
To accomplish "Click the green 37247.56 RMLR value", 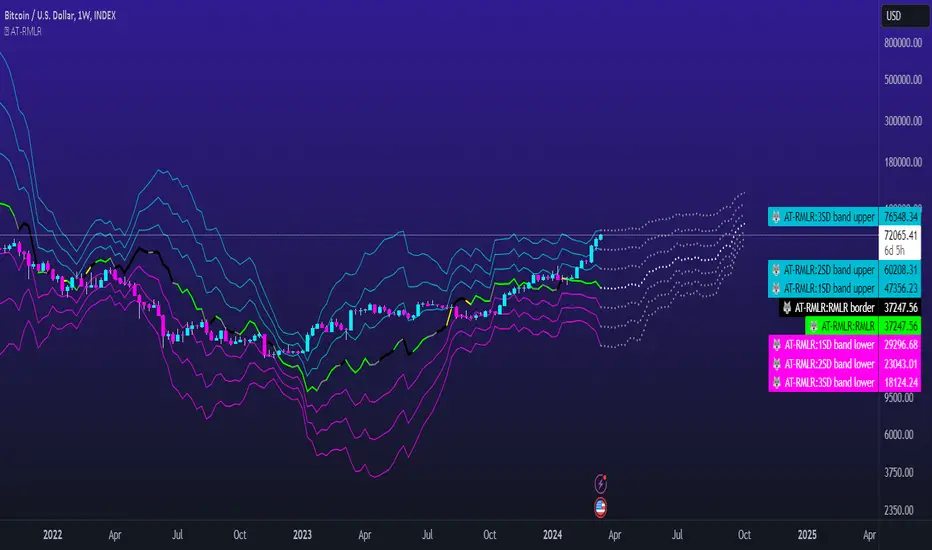I will tap(900, 326).
